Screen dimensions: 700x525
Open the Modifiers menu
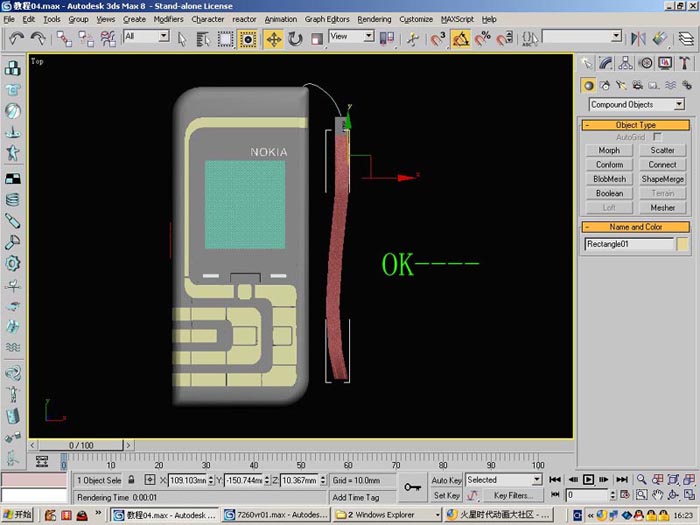point(168,19)
